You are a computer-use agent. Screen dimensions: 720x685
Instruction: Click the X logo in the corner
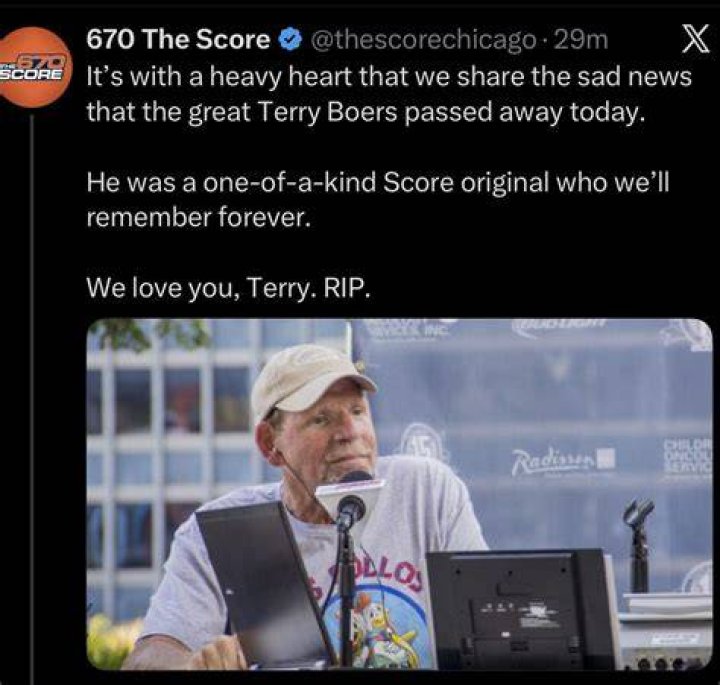click(x=695, y=39)
